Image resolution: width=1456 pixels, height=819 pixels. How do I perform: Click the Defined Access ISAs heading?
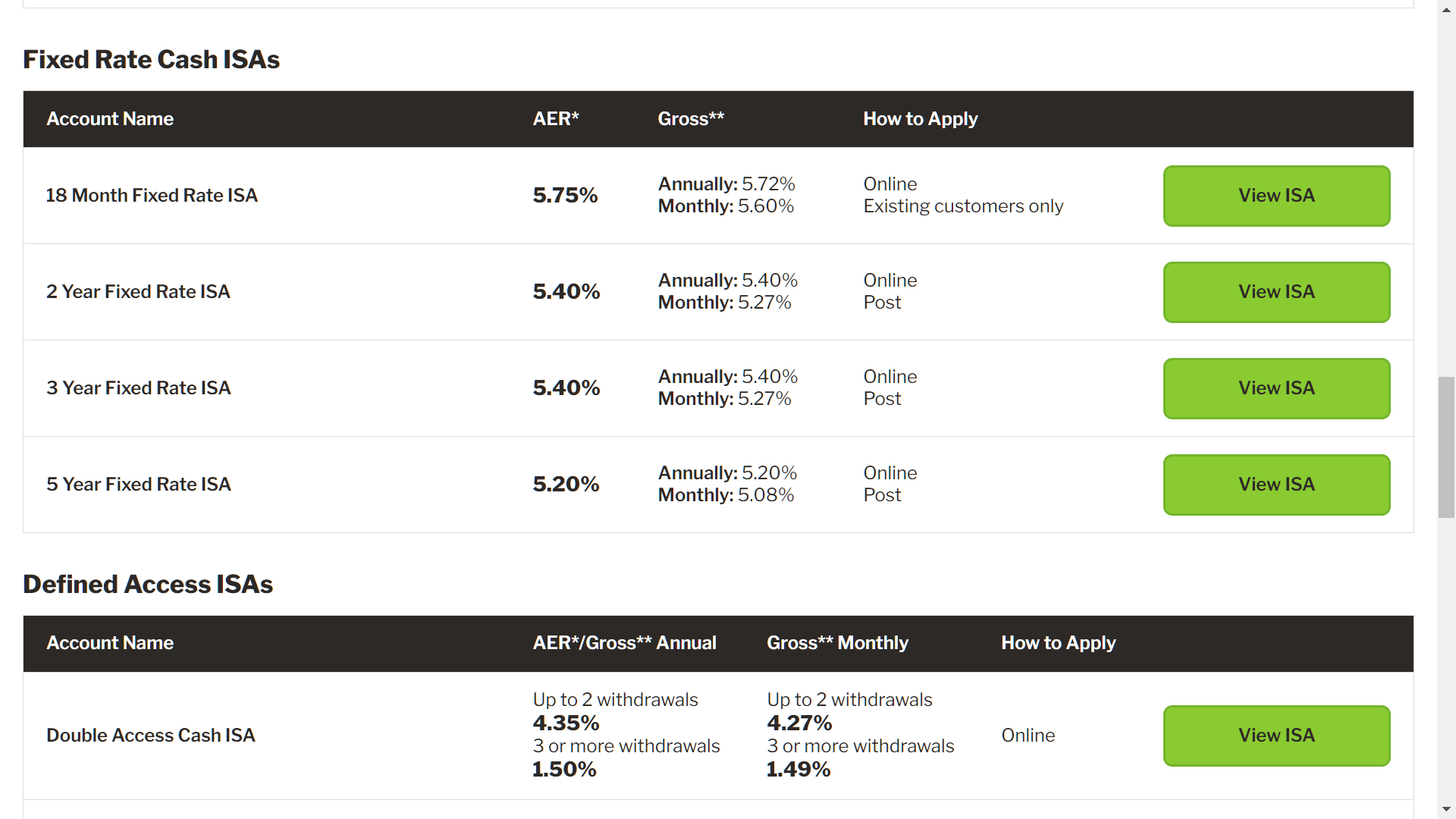pos(148,584)
